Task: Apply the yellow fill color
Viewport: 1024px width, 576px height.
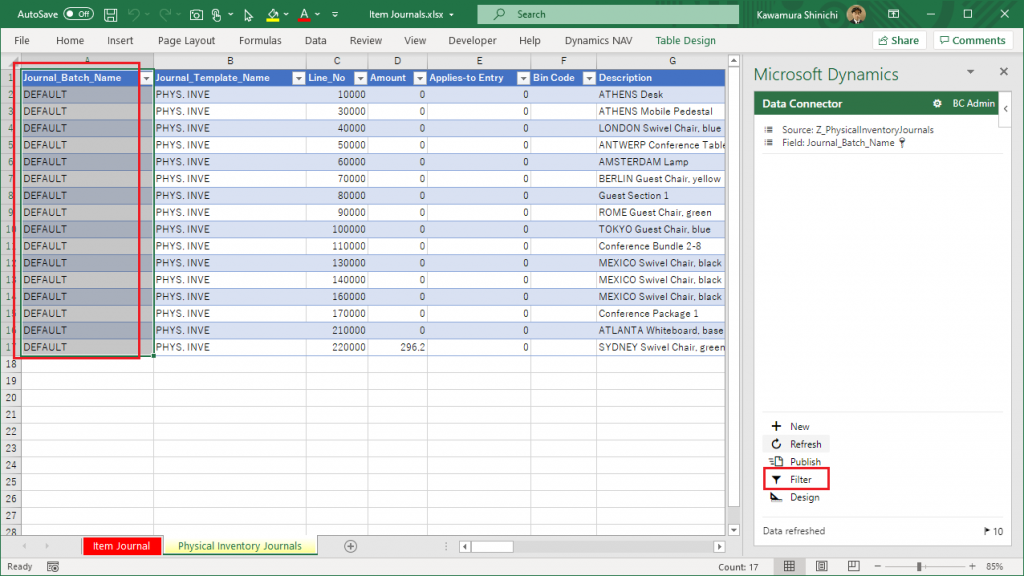Action: [x=273, y=14]
